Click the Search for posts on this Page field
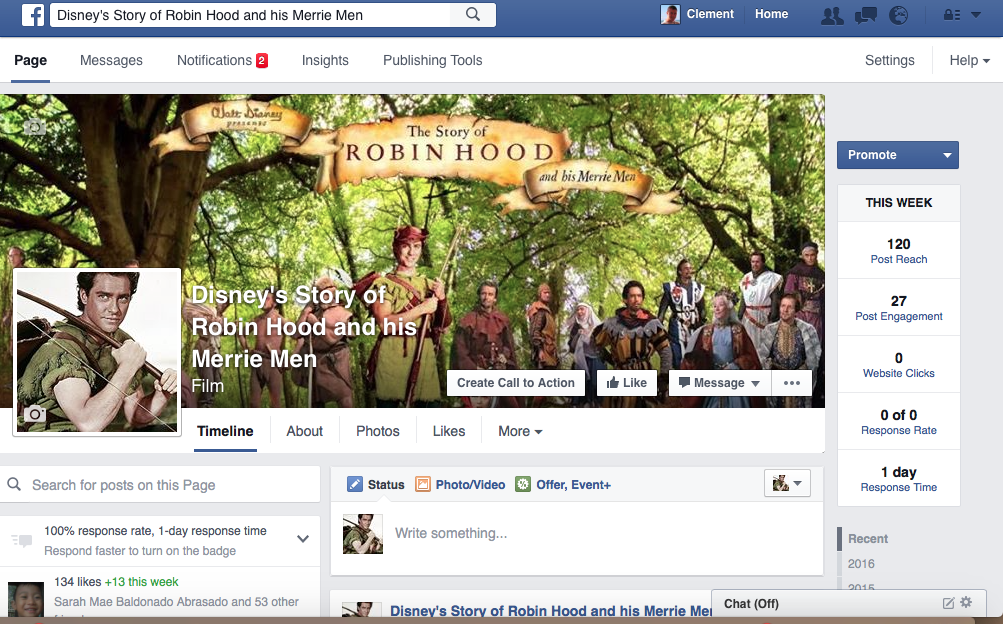Screen dimensions: 1003x624 [160, 485]
